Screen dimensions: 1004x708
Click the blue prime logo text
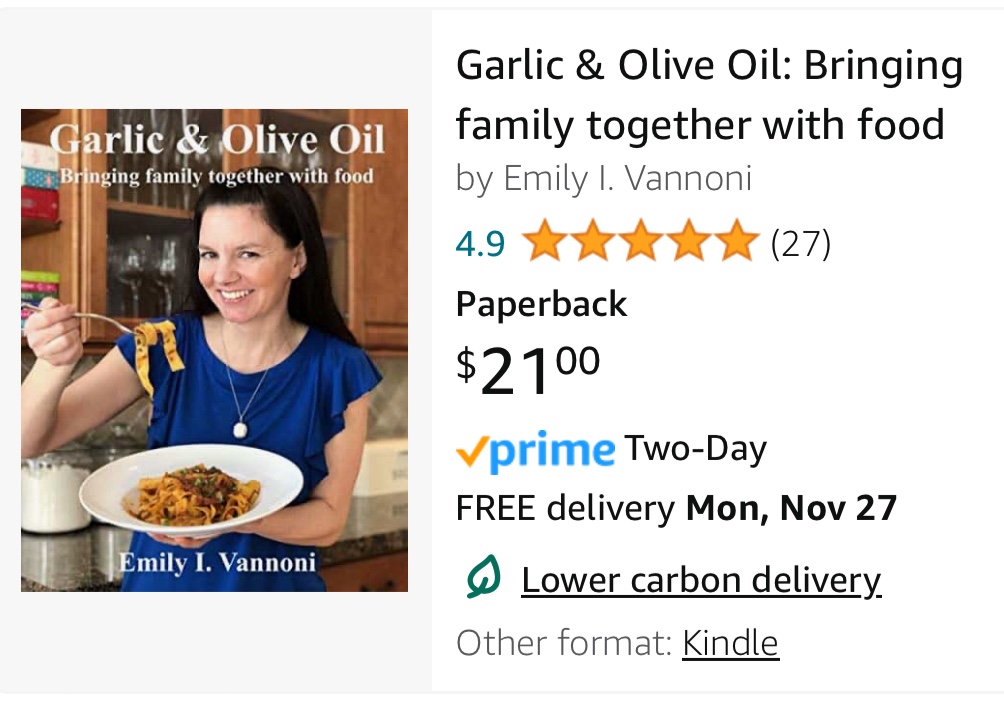click(552, 452)
